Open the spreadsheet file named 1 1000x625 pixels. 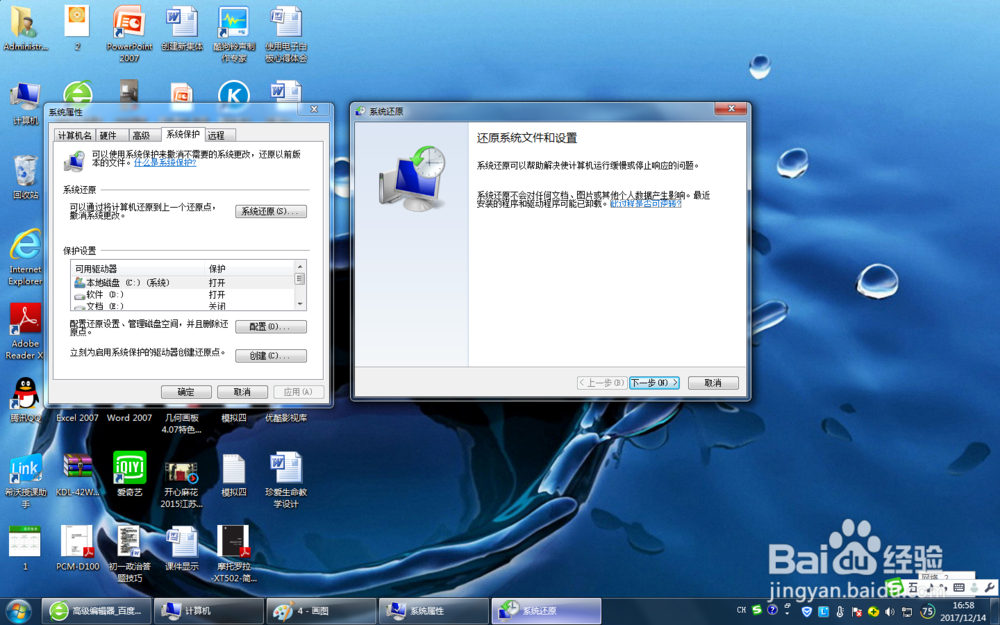26,547
